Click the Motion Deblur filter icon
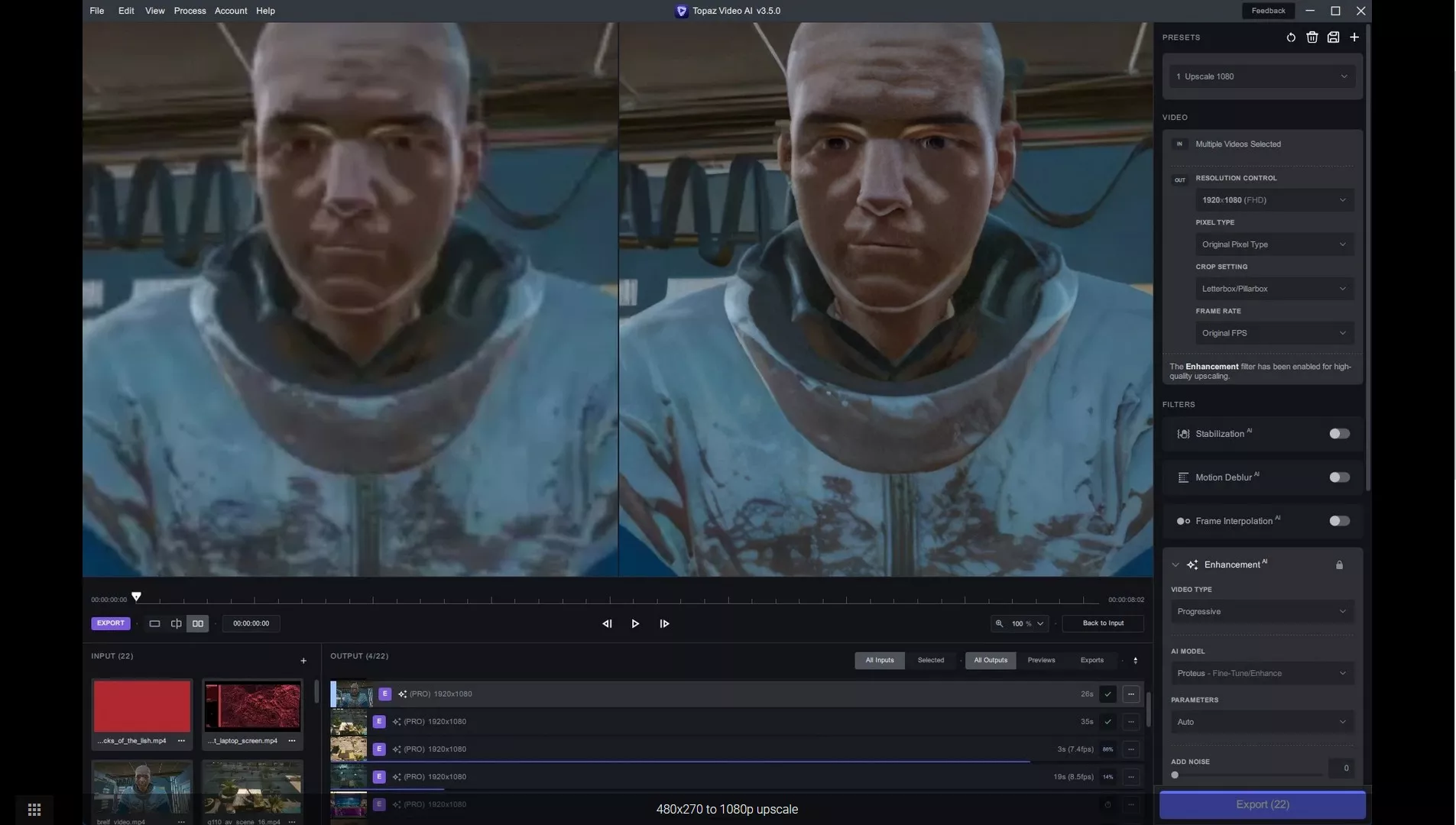 1183,477
